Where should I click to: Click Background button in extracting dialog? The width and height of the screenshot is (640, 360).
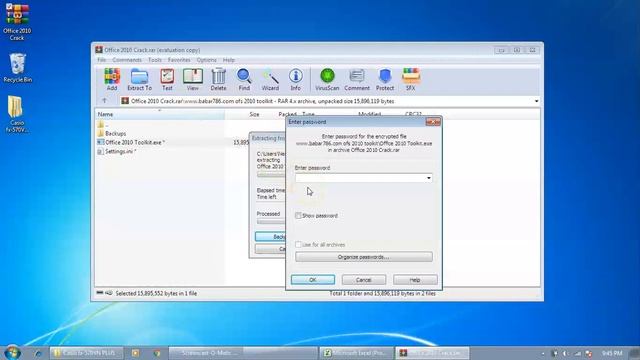(x=270, y=236)
